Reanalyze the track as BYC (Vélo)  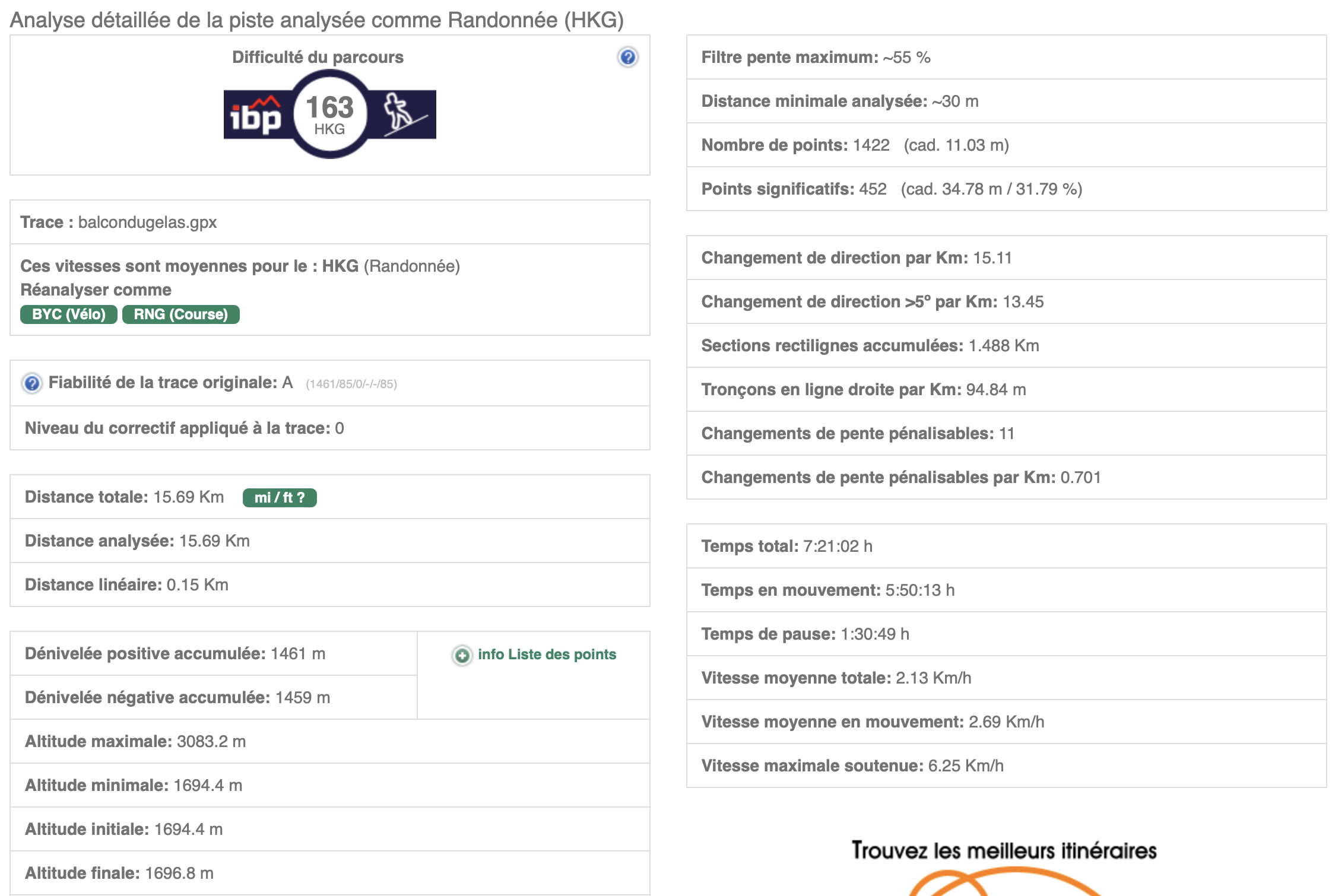point(69,314)
